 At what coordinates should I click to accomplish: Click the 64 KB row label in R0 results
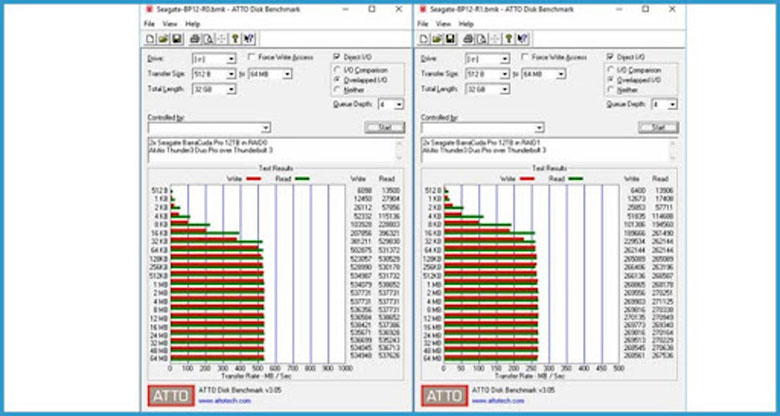(159, 249)
